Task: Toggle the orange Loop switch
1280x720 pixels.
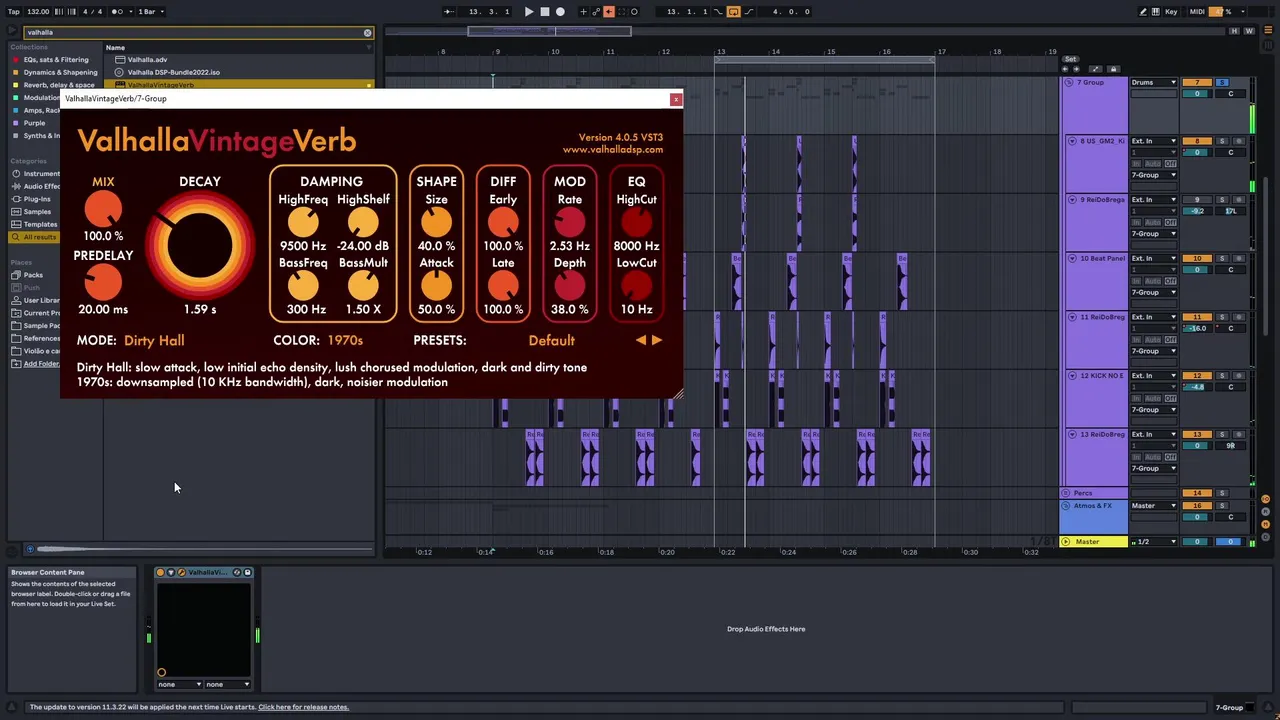Action: pos(733,12)
